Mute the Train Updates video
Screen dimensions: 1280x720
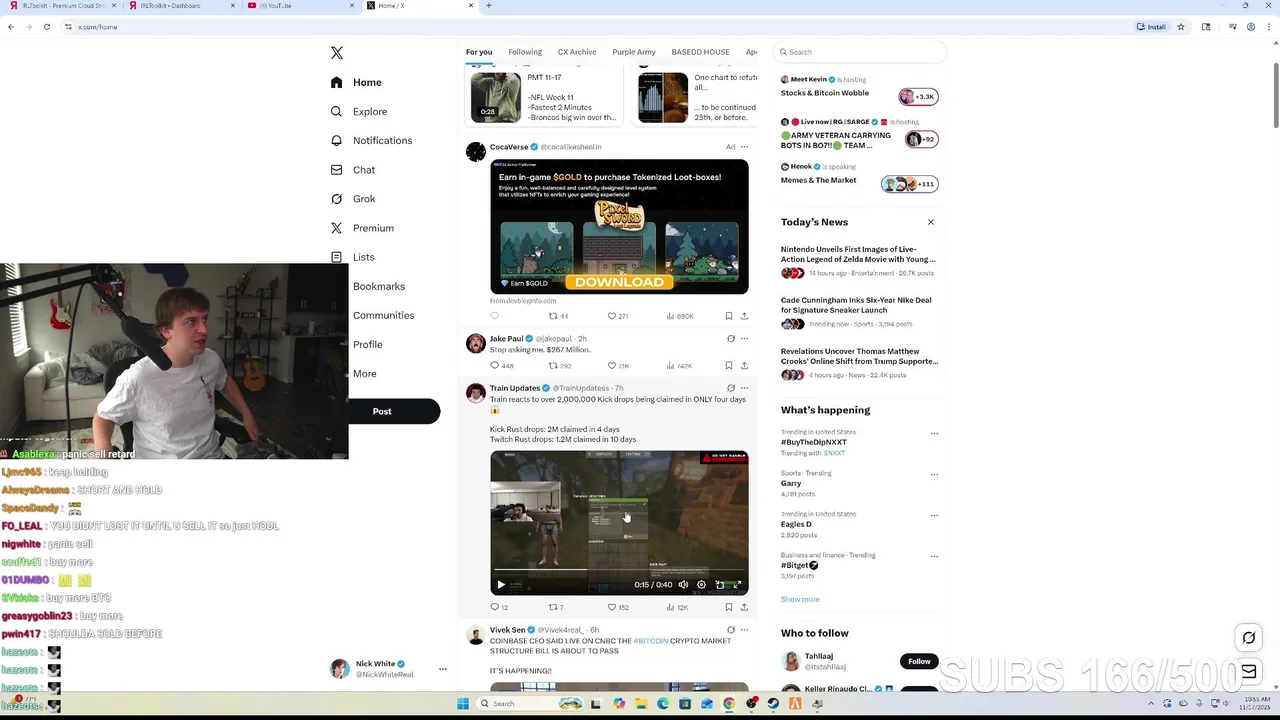coord(684,585)
